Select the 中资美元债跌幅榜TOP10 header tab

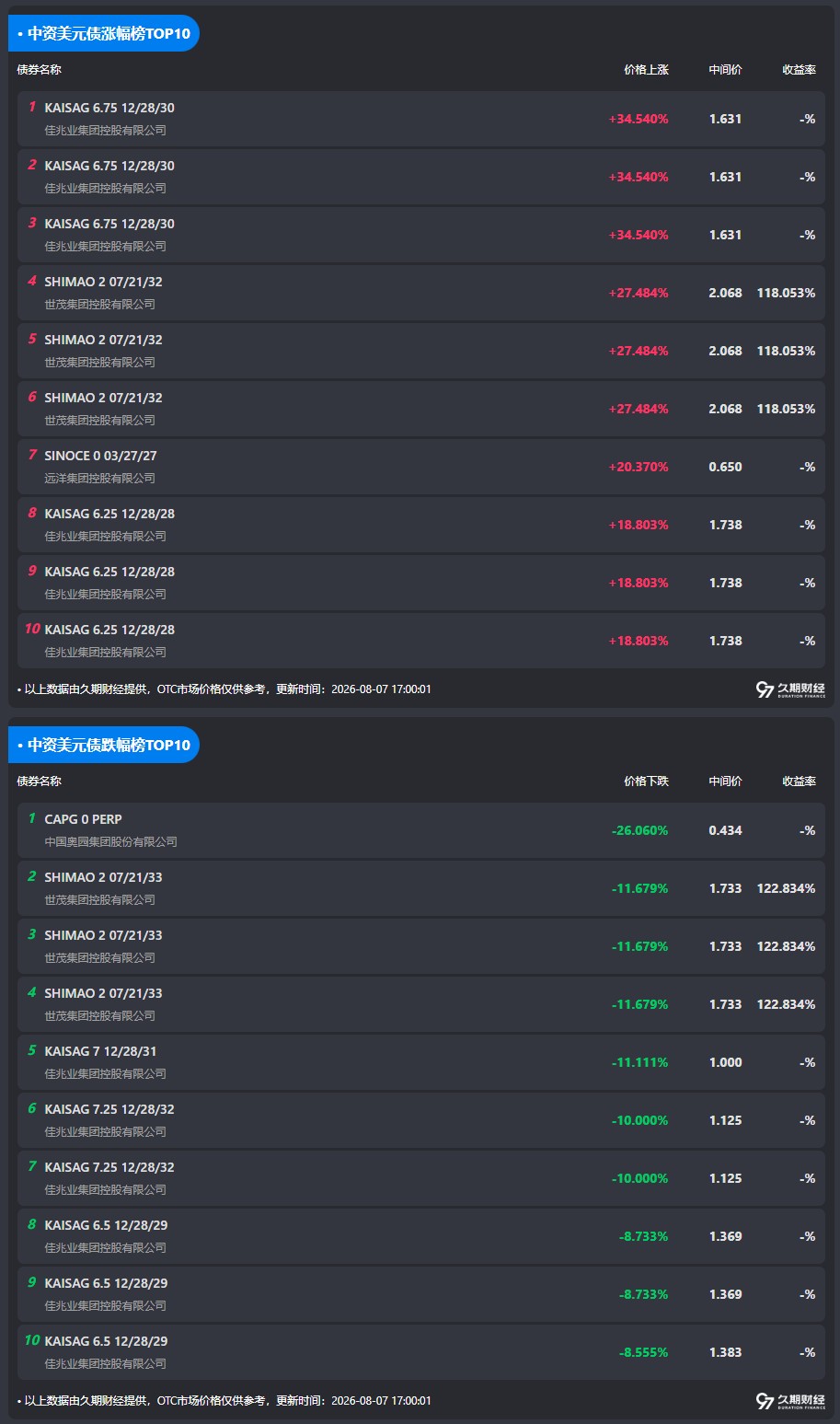click(x=104, y=745)
